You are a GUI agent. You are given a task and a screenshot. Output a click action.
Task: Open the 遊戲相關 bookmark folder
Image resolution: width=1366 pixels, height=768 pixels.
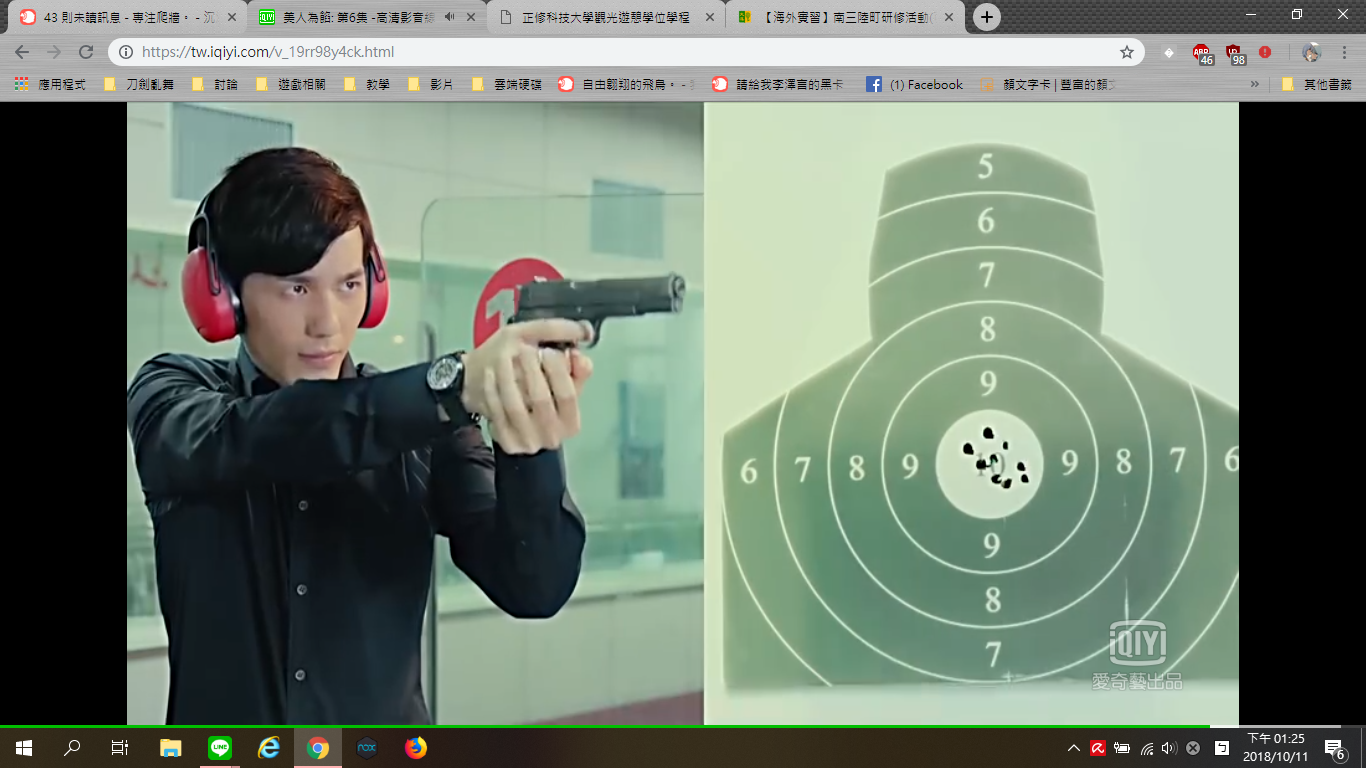point(291,85)
